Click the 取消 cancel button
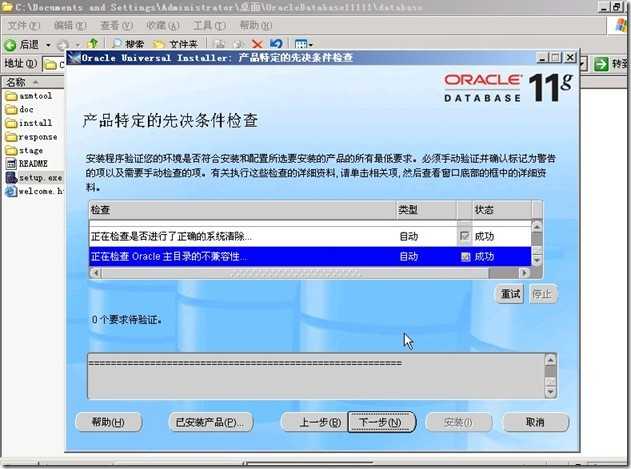631x469 pixels. pyautogui.click(x=536, y=422)
